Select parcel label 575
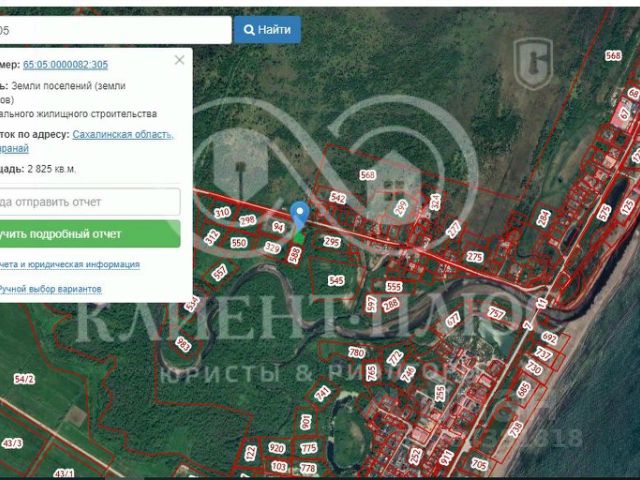The height and width of the screenshot is (480, 640). coord(604,213)
